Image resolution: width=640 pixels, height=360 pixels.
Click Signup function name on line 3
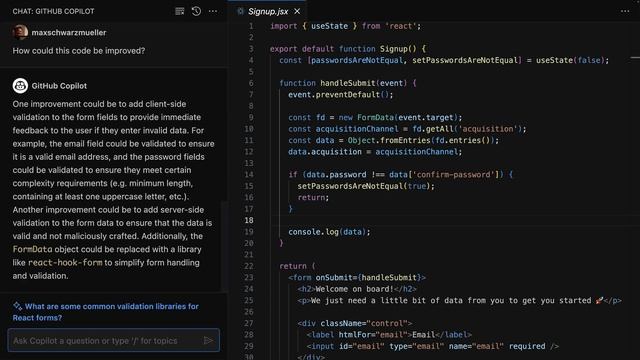(x=393, y=49)
